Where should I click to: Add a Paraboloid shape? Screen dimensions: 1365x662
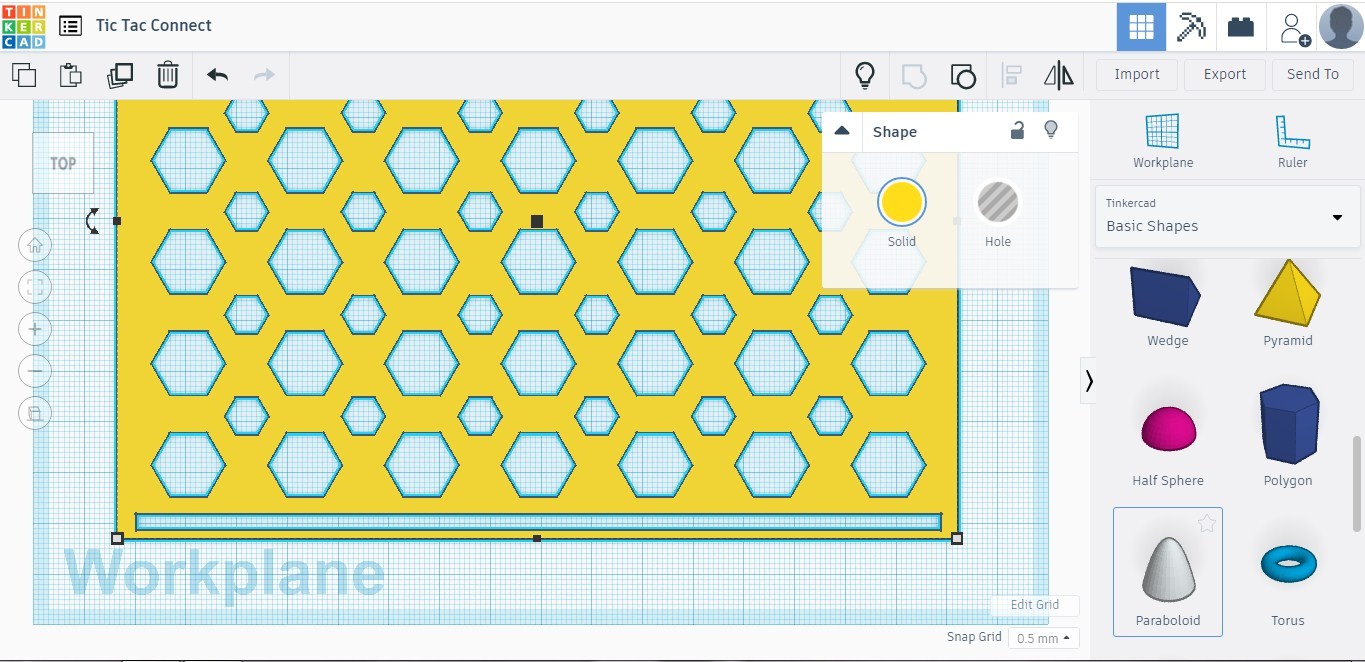(1167, 572)
